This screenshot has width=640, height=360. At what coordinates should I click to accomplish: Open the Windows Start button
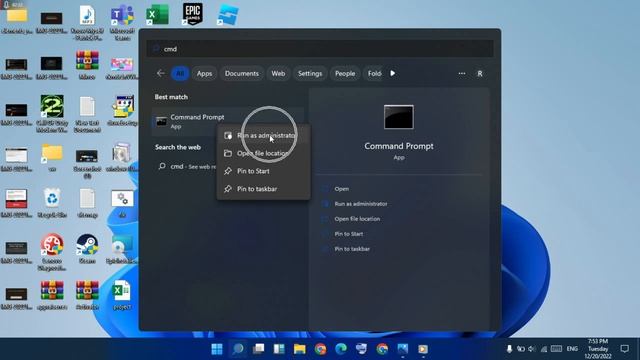coord(217,349)
